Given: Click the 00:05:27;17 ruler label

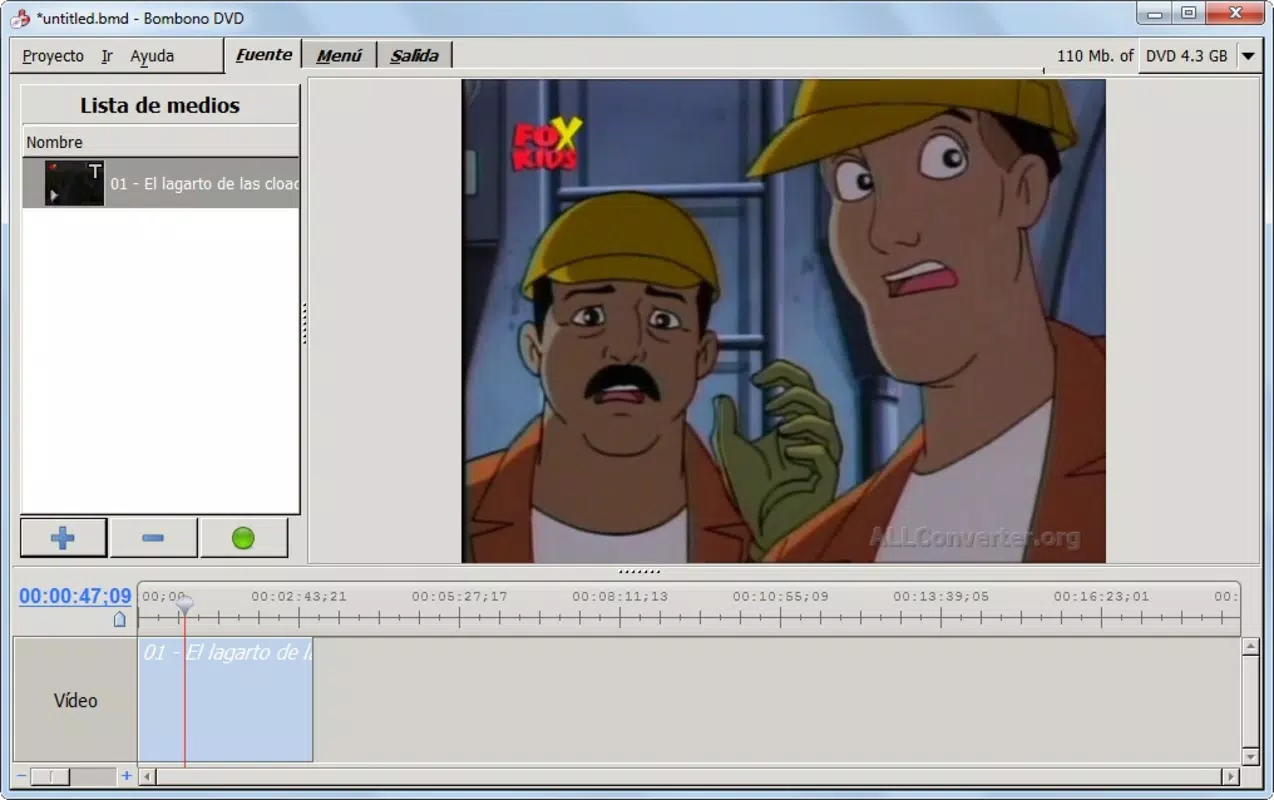Looking at the screenshot, I should (x=459, y=596).
